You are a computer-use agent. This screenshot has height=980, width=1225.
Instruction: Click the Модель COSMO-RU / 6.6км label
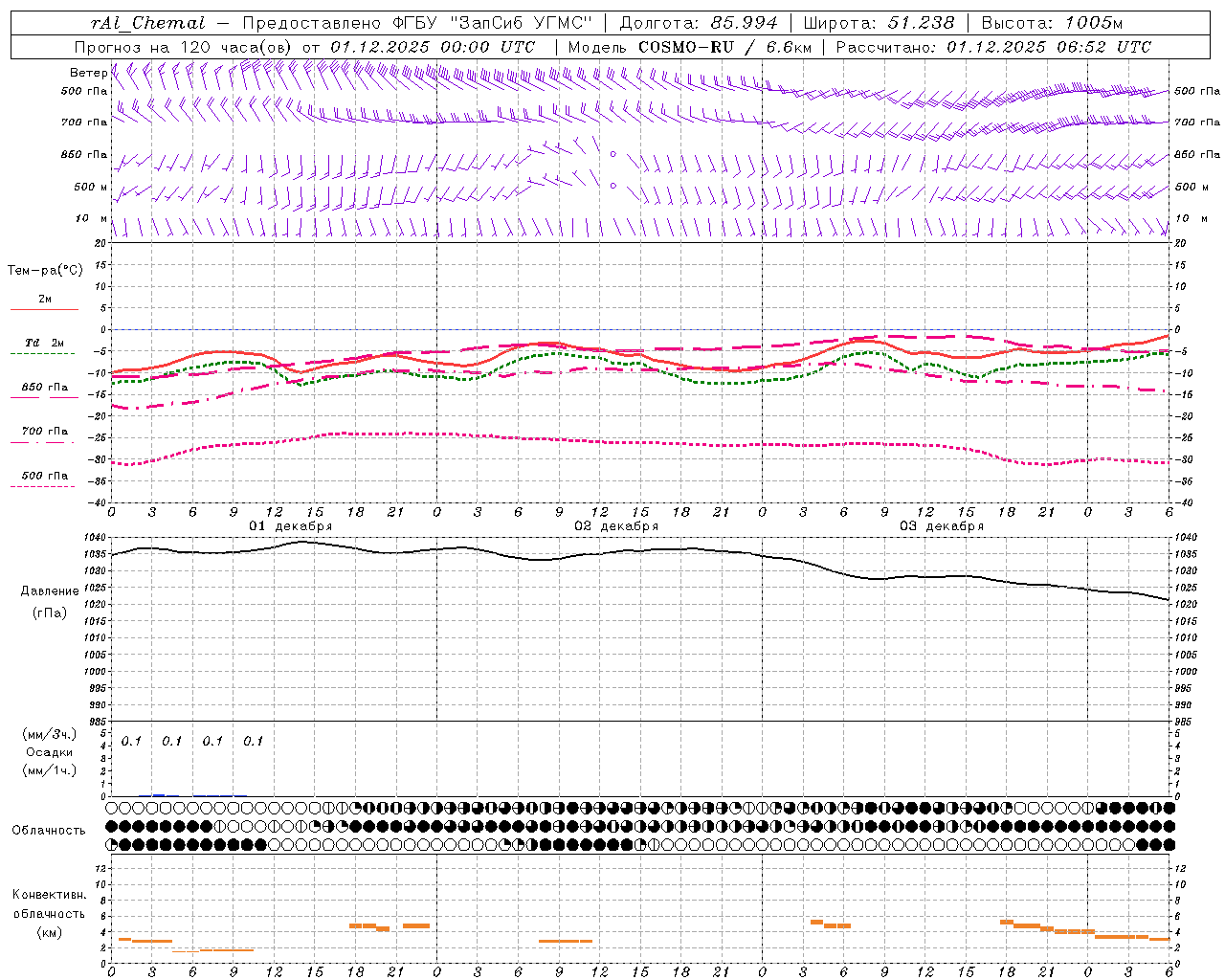[689, 47]
